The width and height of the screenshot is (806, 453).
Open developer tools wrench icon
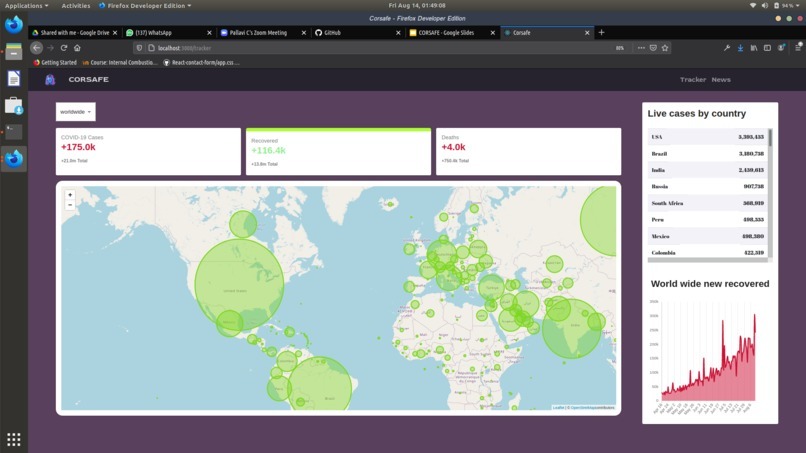(x=727, y=48)
